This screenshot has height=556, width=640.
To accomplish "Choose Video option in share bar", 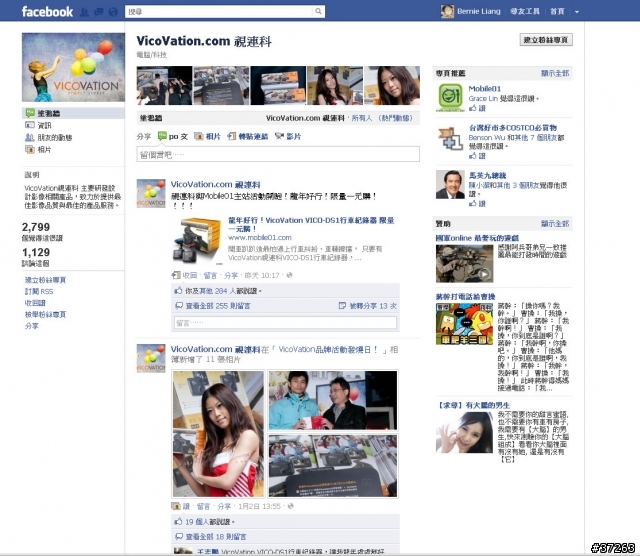I will point(288,136).
